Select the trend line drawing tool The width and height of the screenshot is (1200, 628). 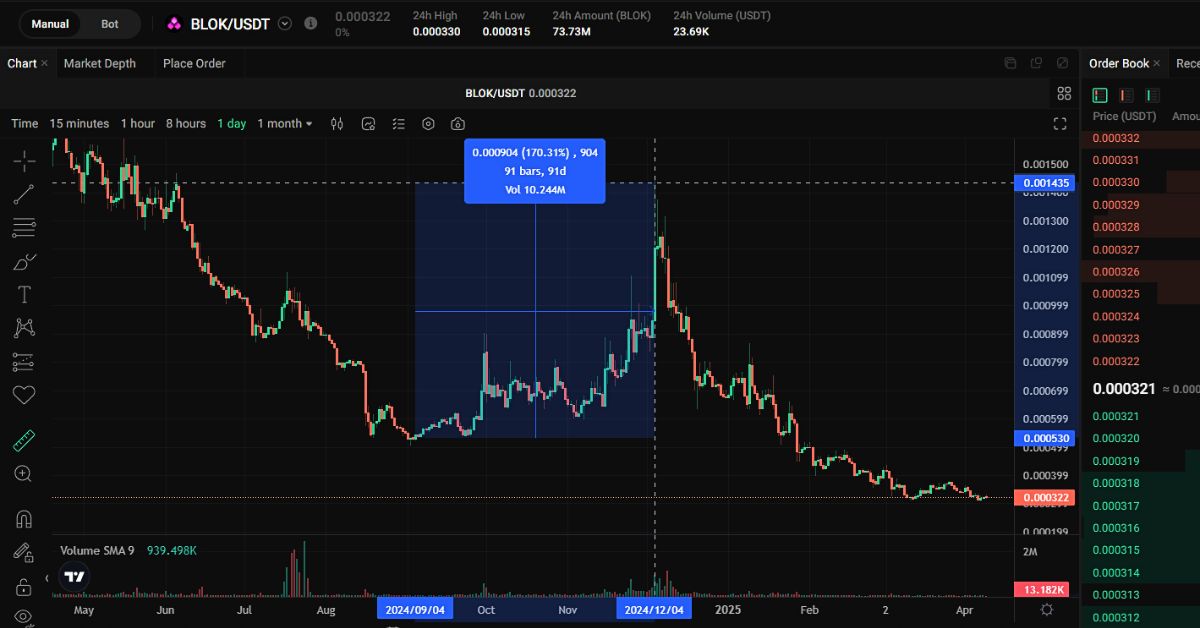coord(24,194)
